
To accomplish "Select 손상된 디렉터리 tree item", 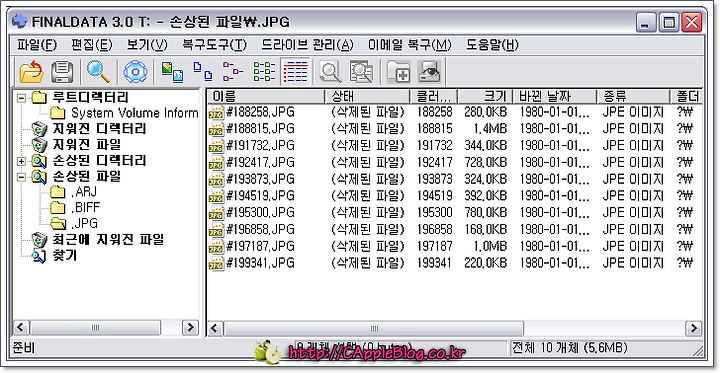I will coord(100,160).
